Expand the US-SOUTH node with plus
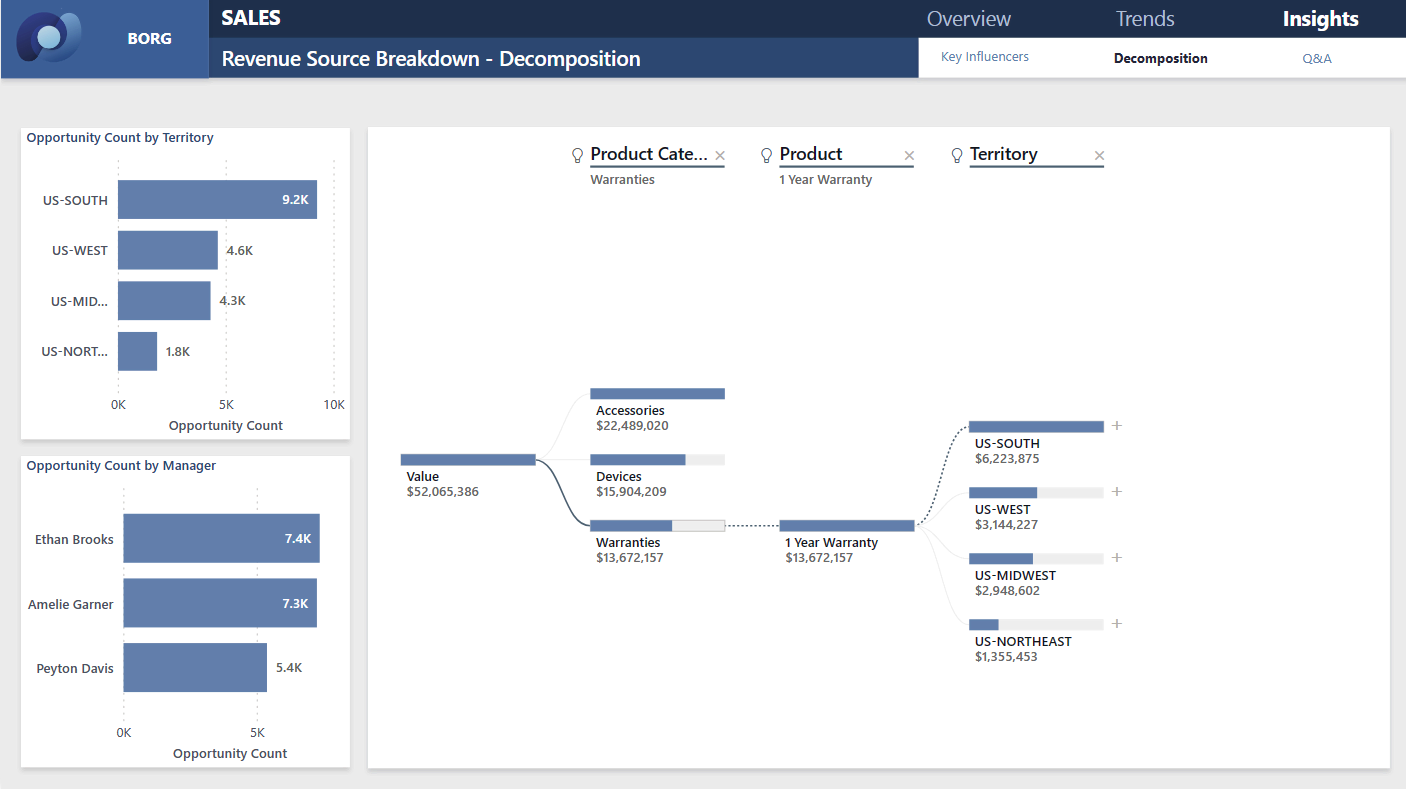This screenshot has width=1406, height=789. [x=1117, y=426]
